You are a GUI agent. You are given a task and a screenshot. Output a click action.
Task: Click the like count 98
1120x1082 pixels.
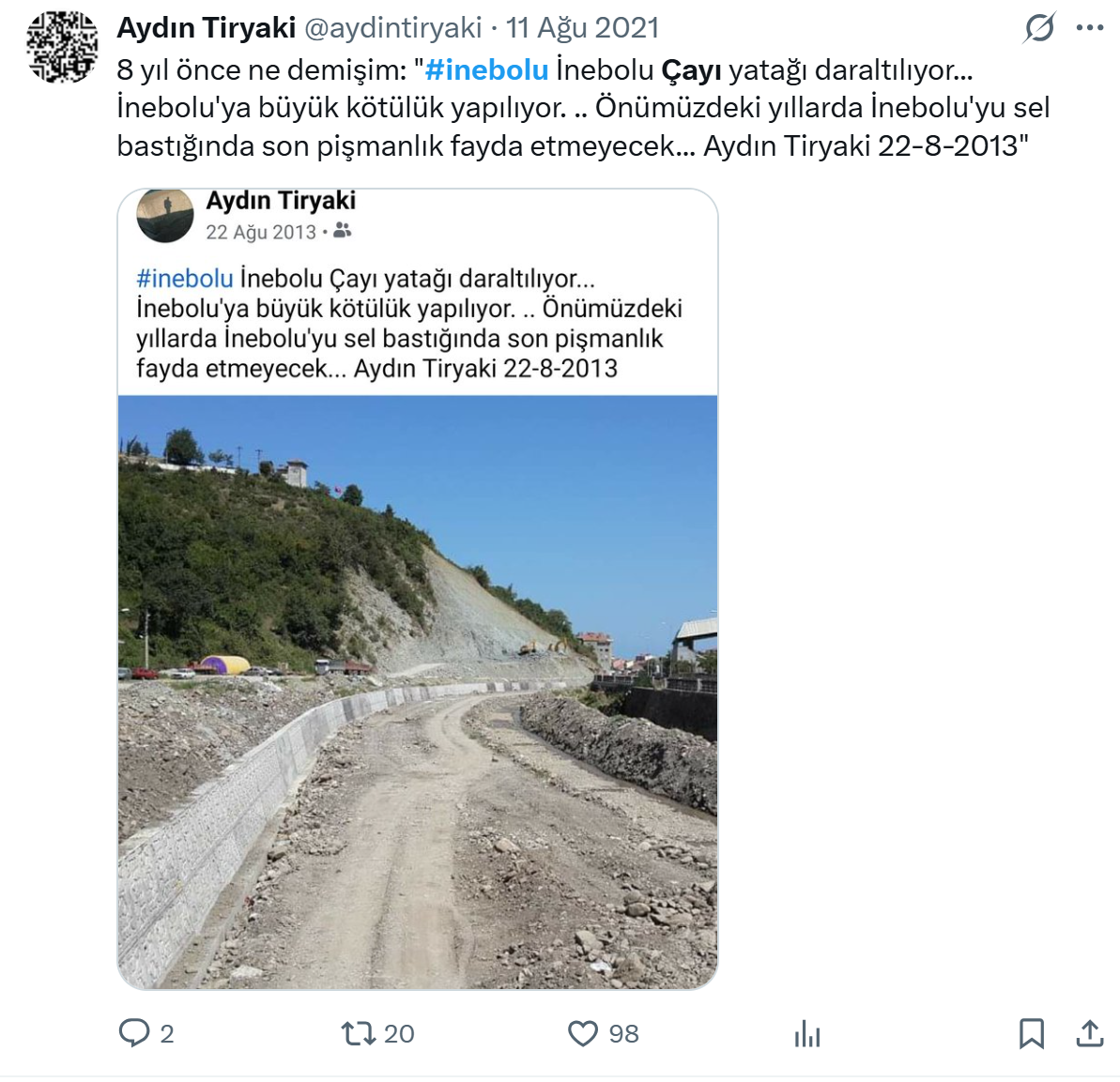pyautogui.click(x=623, y=1033)
